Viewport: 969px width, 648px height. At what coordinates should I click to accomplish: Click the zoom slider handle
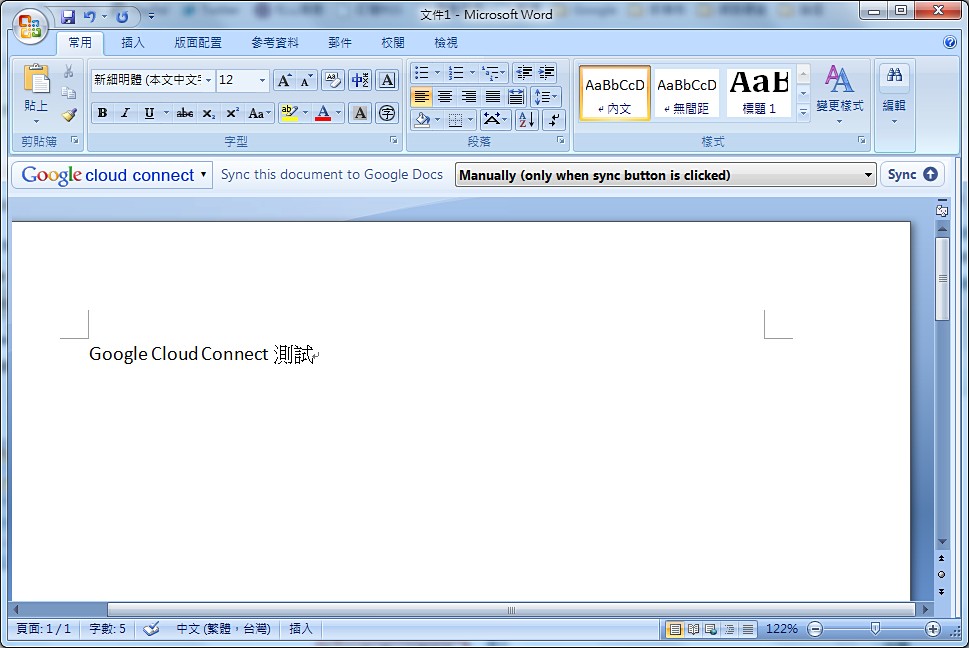click(875, 629)
